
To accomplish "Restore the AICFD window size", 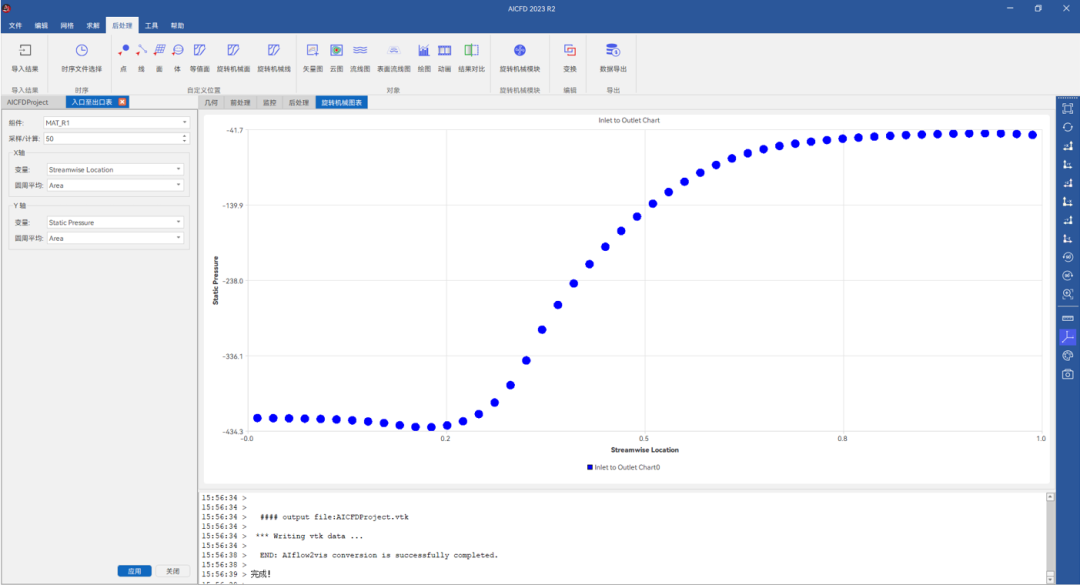I will (x=1038, y=8).
